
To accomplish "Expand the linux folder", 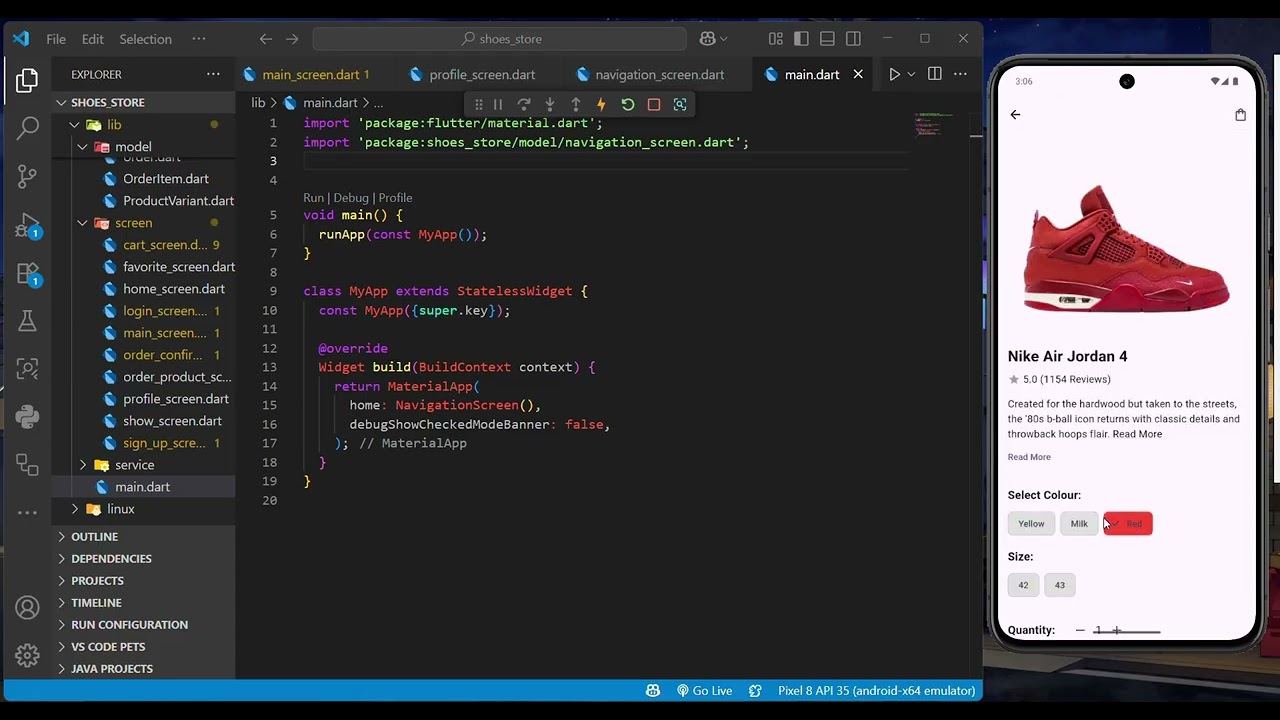I will coord(120,509).
